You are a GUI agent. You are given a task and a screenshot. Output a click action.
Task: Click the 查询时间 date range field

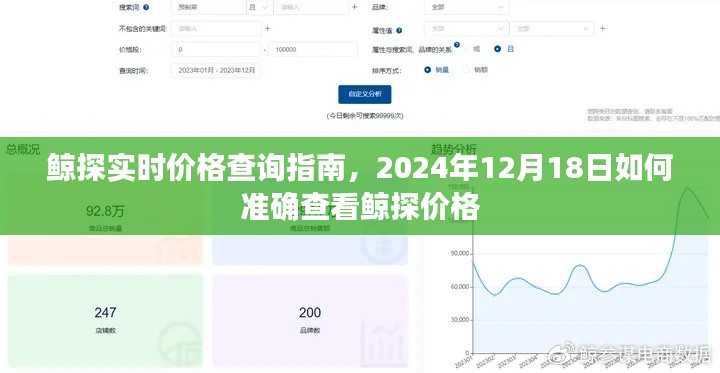click(x=216, y=70)
